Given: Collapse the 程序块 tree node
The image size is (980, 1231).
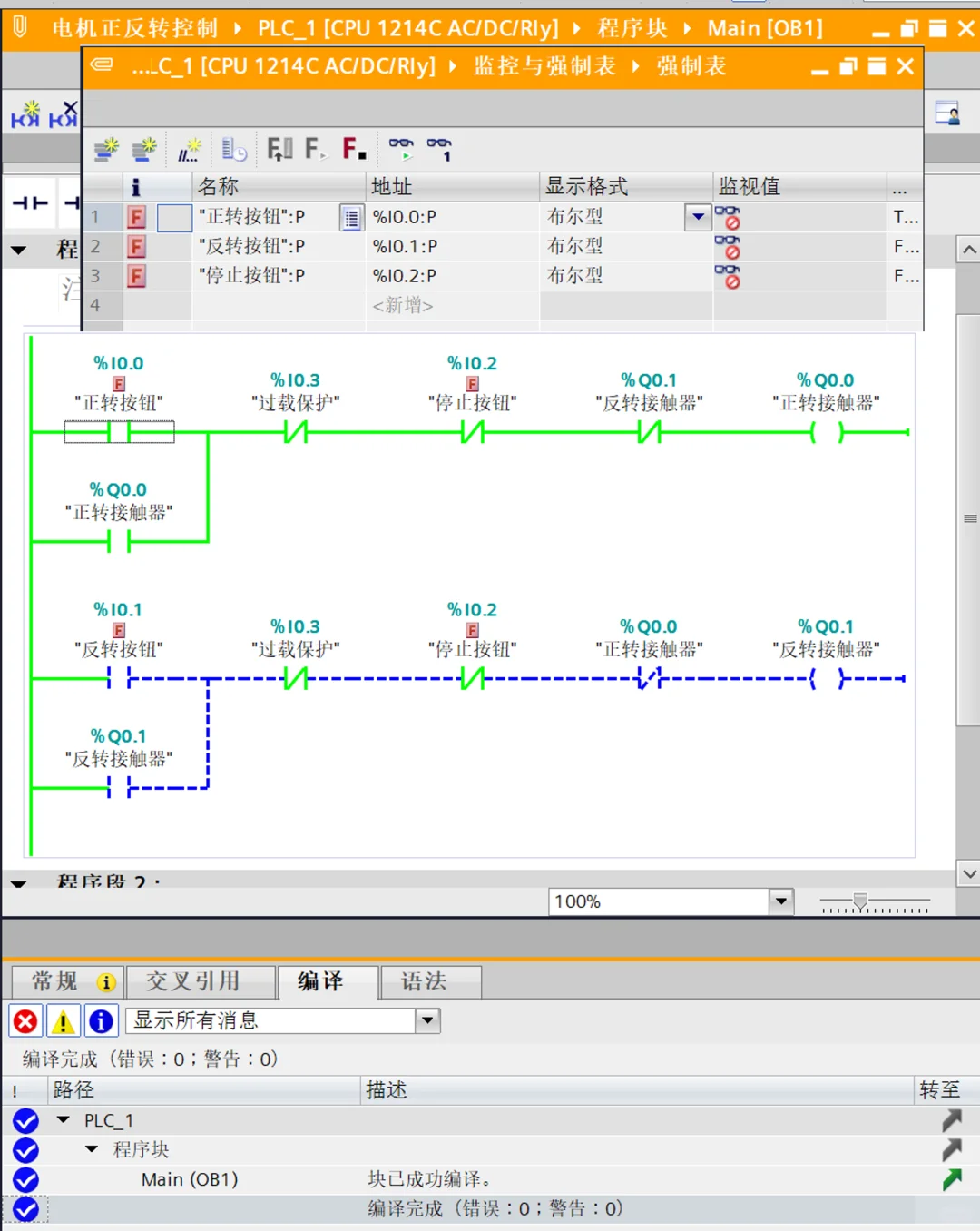Looking at the screenshot, I should 92,1149.
